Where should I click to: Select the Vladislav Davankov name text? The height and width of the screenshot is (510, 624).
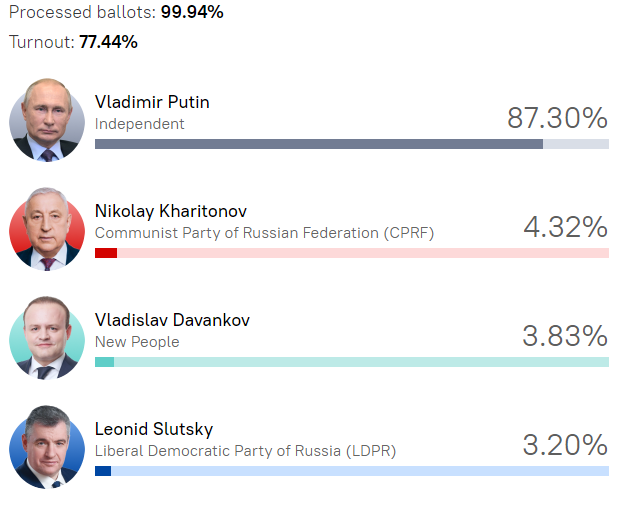coord(172,320)
